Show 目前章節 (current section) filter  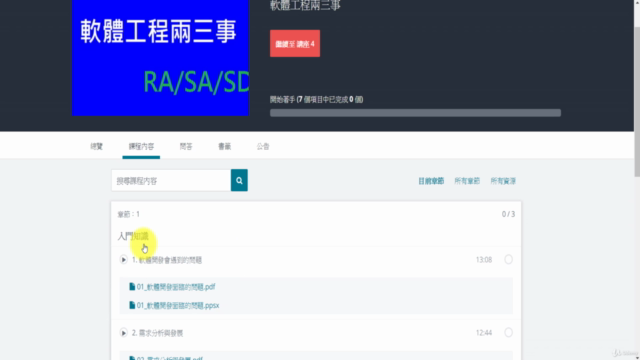click(431, 181)
